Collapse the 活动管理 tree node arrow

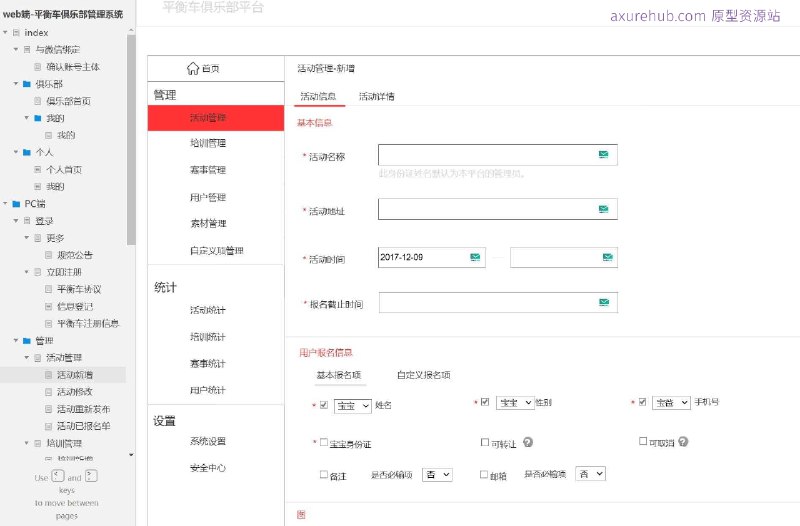point(27,358)
